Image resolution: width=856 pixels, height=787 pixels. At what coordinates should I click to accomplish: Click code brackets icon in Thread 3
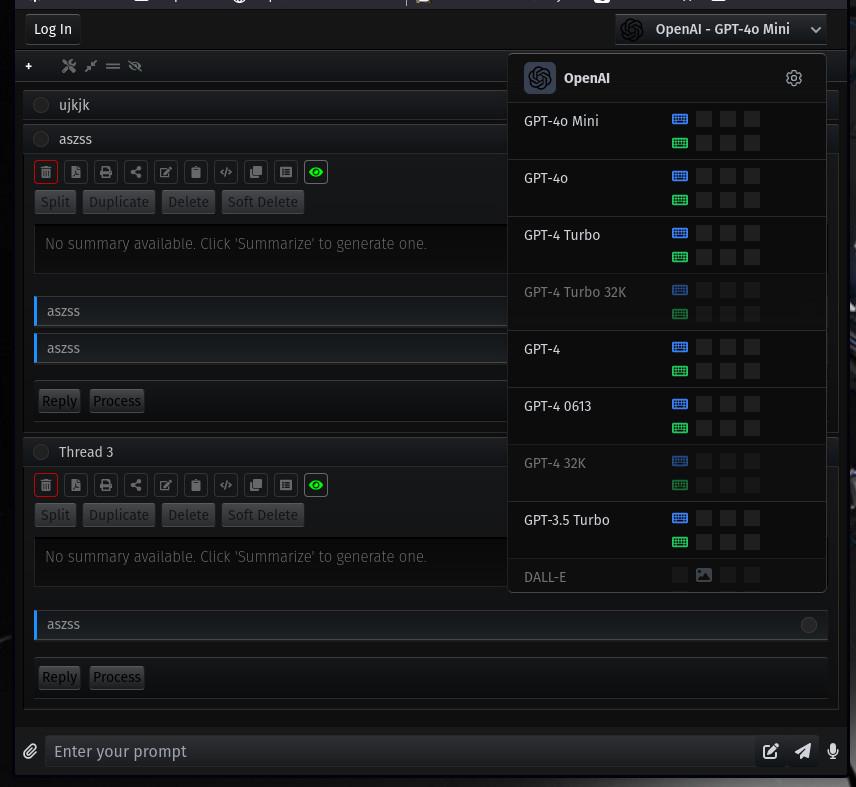click(226, 485)
